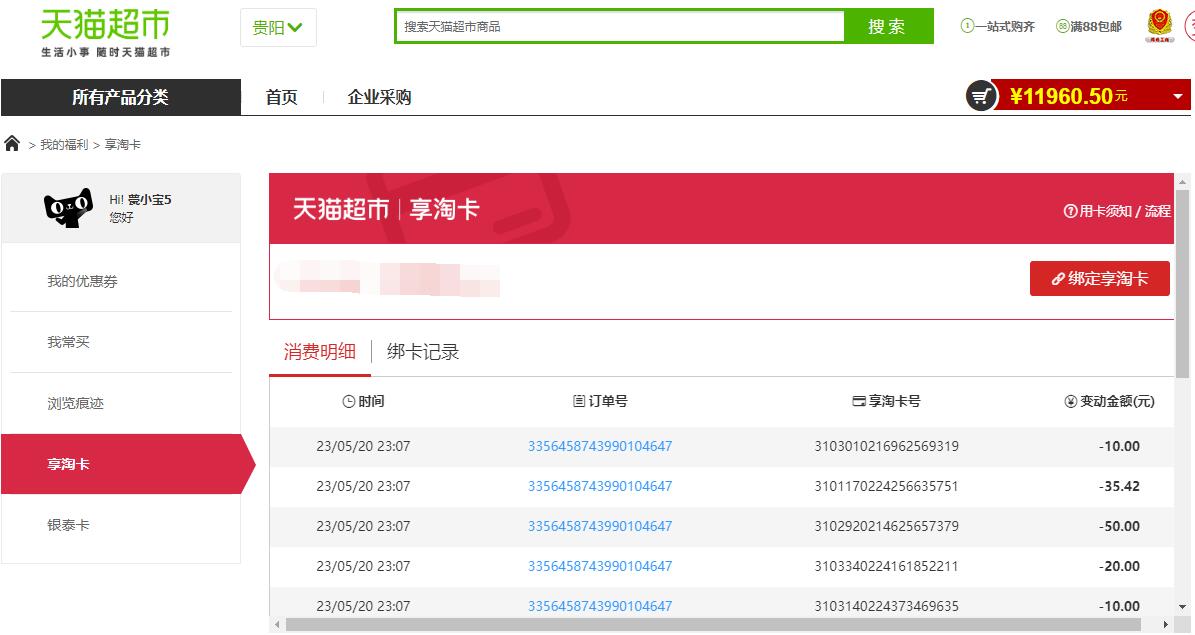1195x635 pixels.
Task: Click card number 3103010216962569319
Action: point(887,446)
